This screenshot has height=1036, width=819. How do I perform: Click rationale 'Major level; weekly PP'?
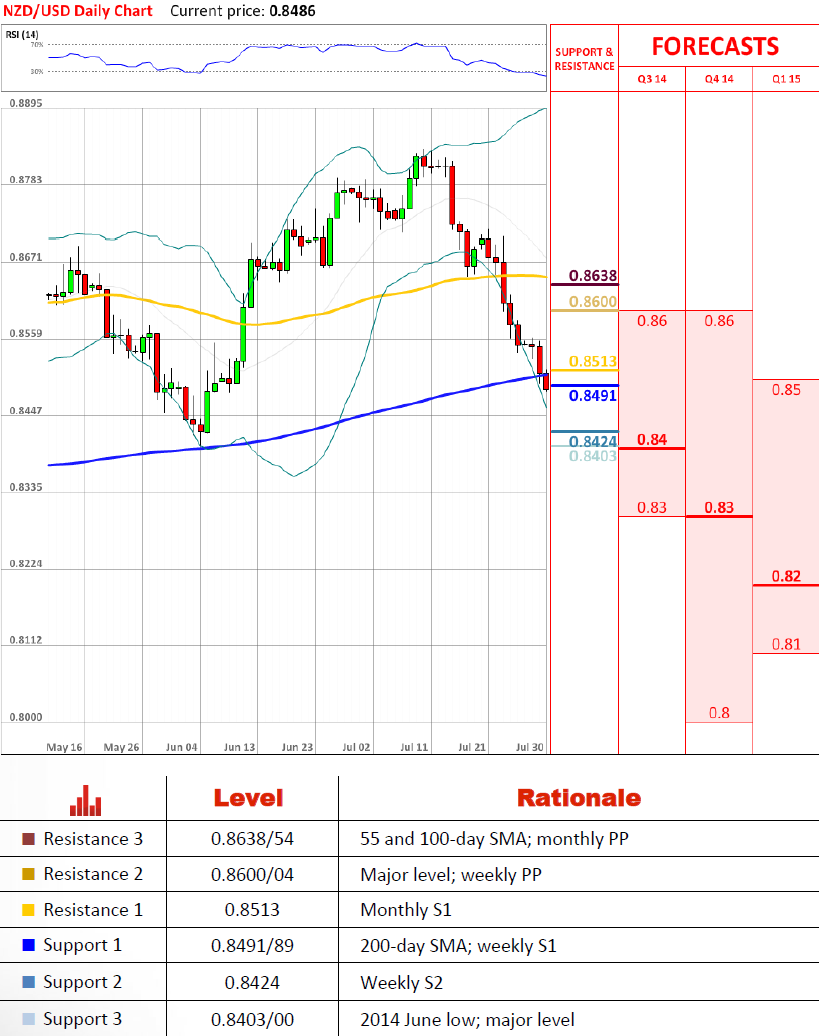(450, 875)
